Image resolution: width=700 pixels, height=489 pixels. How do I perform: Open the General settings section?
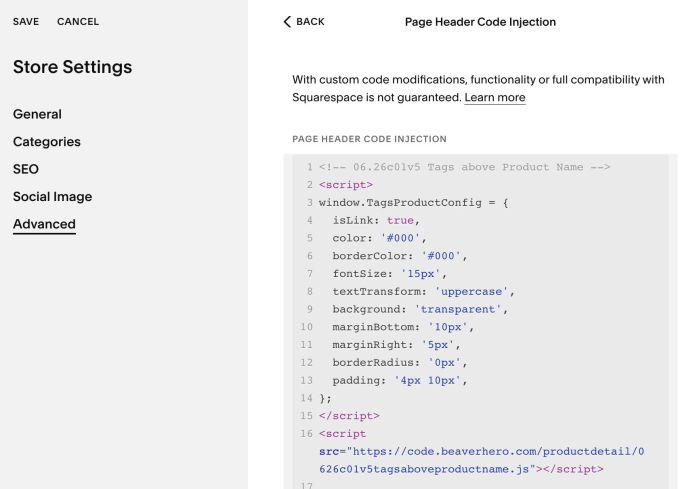38,114
